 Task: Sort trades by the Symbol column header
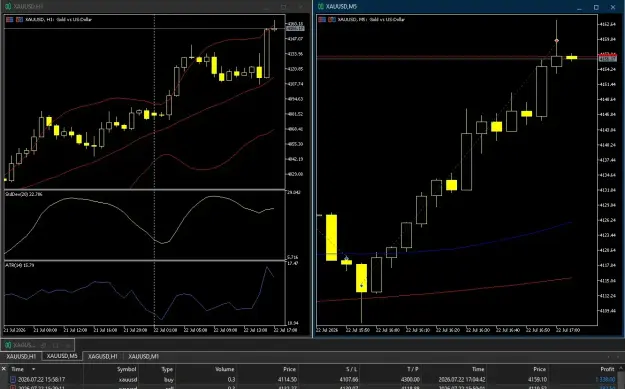127,369
